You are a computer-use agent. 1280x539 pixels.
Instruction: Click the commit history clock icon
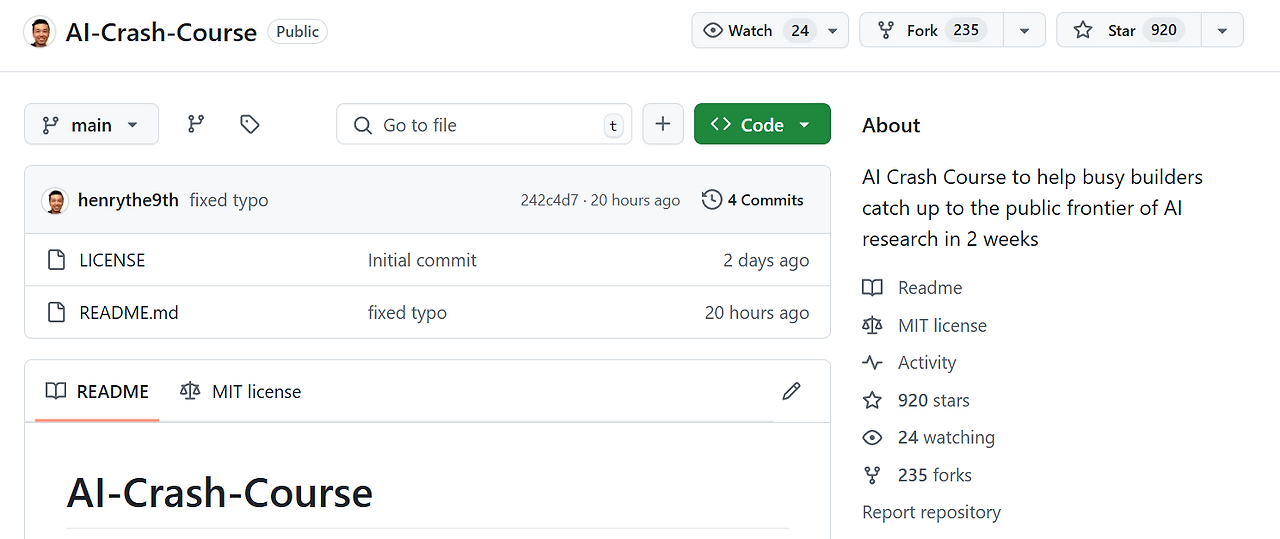pyautogui.click(x=712, y=200)
